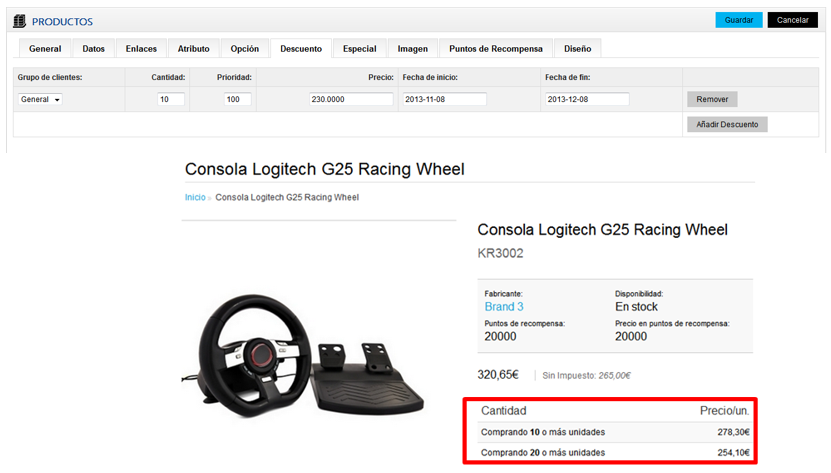The height and width of the screenshot is (473, 831).
Task: Focus the Cantidad field showing 10
Action: pos(171,99)
